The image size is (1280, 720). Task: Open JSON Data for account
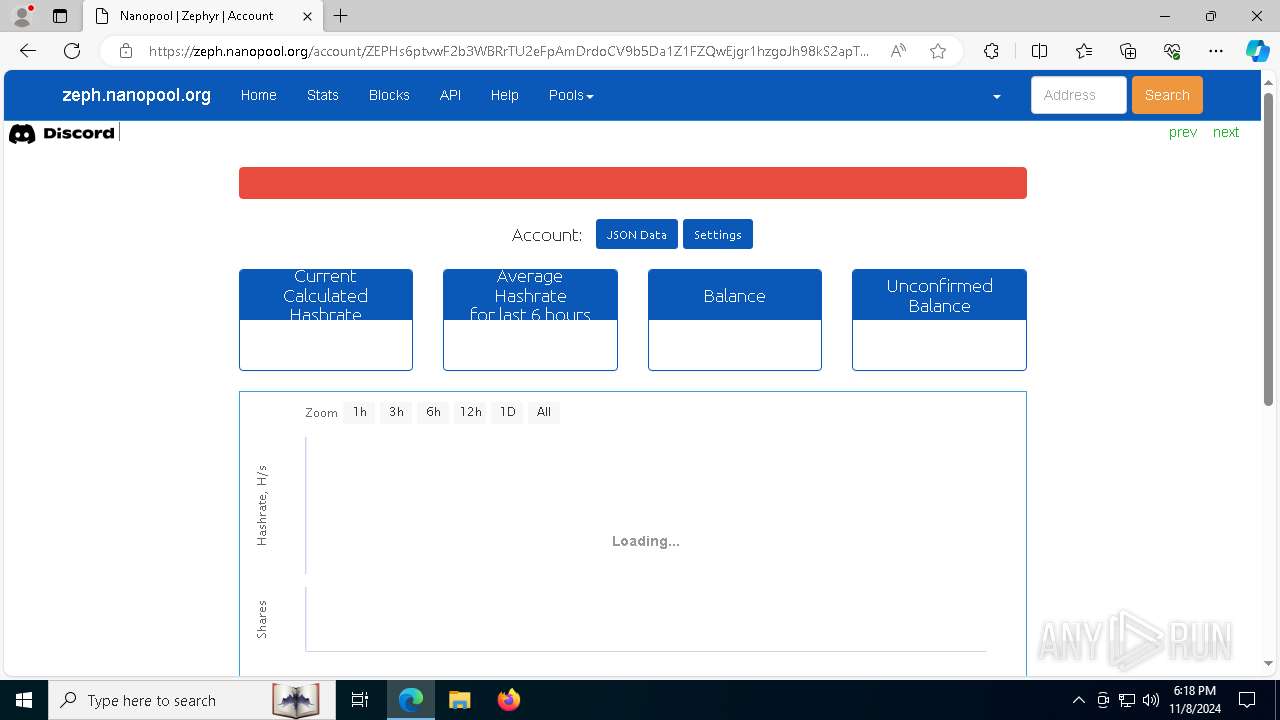(x=637, y=234)
